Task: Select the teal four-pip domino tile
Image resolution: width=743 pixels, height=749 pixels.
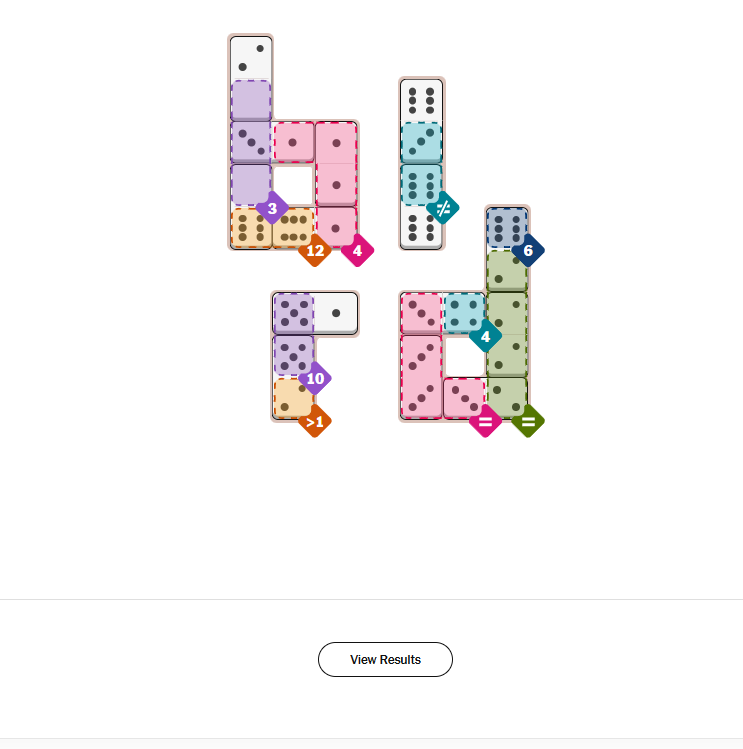Action: click(x=463, y=312)
